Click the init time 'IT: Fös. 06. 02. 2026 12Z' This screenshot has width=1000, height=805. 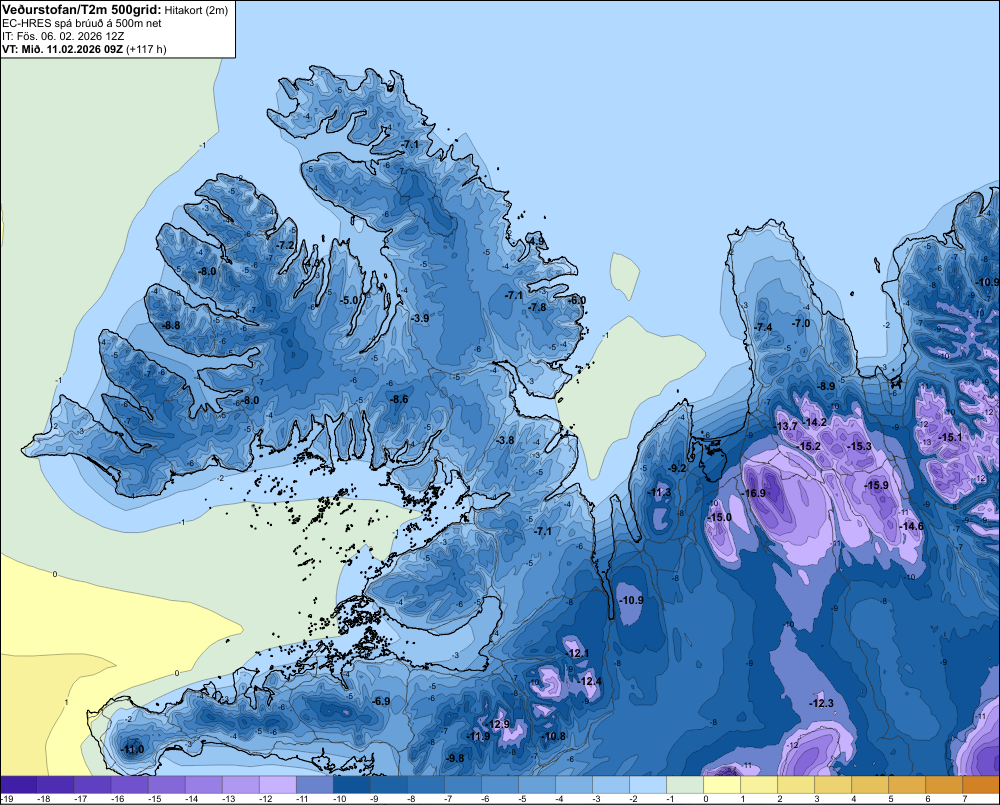point(63,36)
